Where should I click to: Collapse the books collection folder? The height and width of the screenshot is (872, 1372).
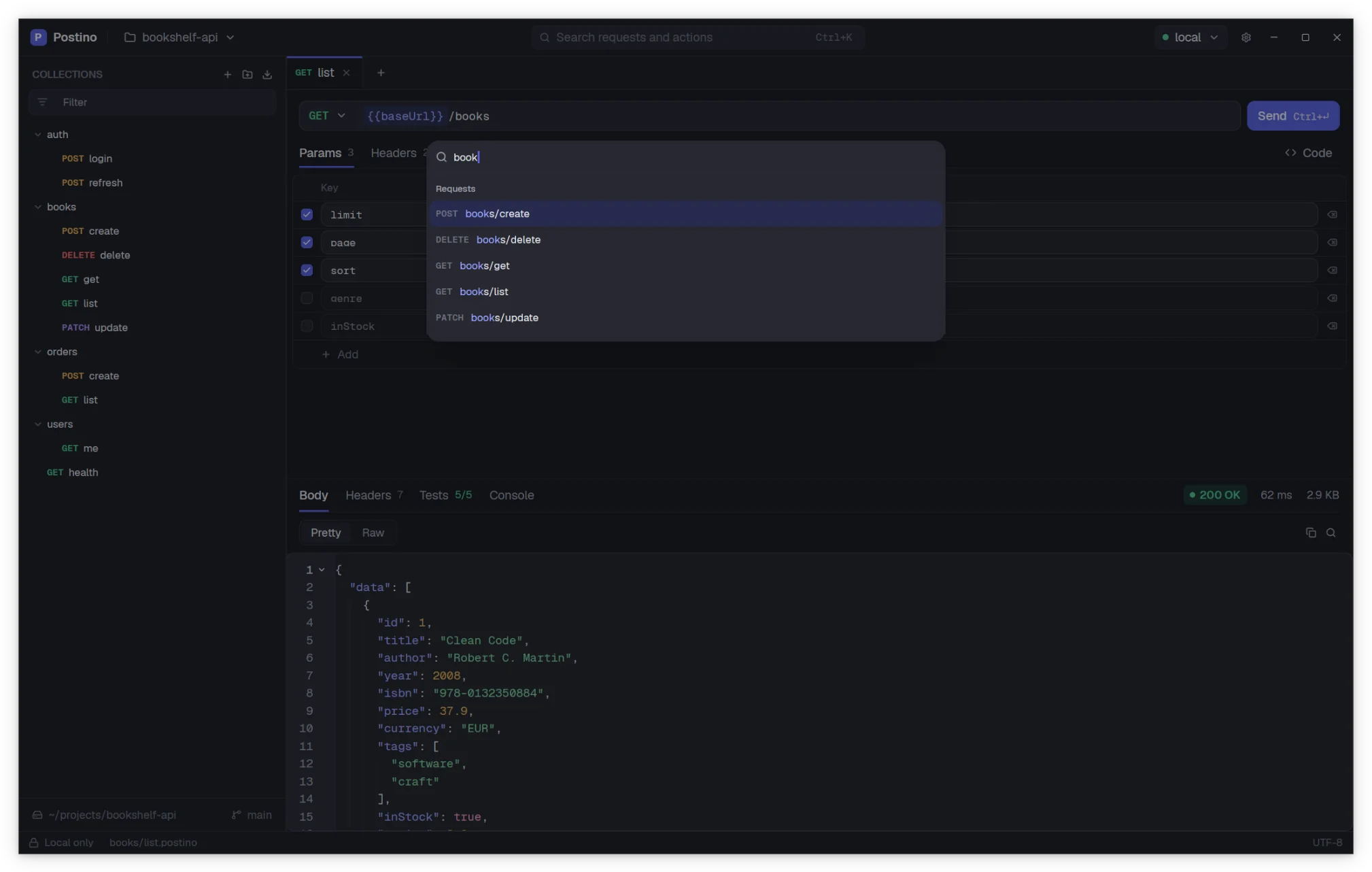point(38,207)
